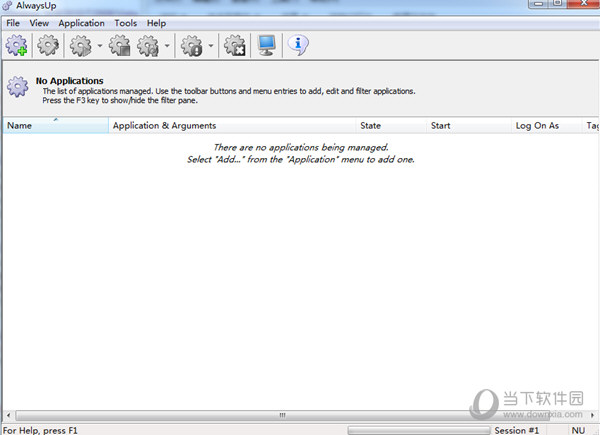
Task: Open the File menu
Action: click(13, 23)
